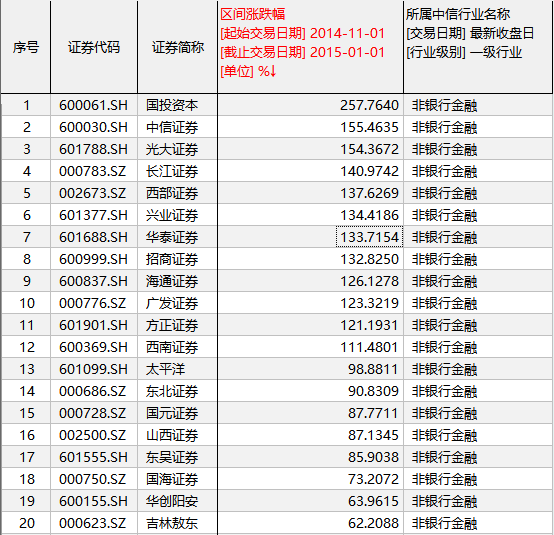The height and width of the screenshot is (535, 554).
Task: Click row number 19
Action: tap(26, 501)
